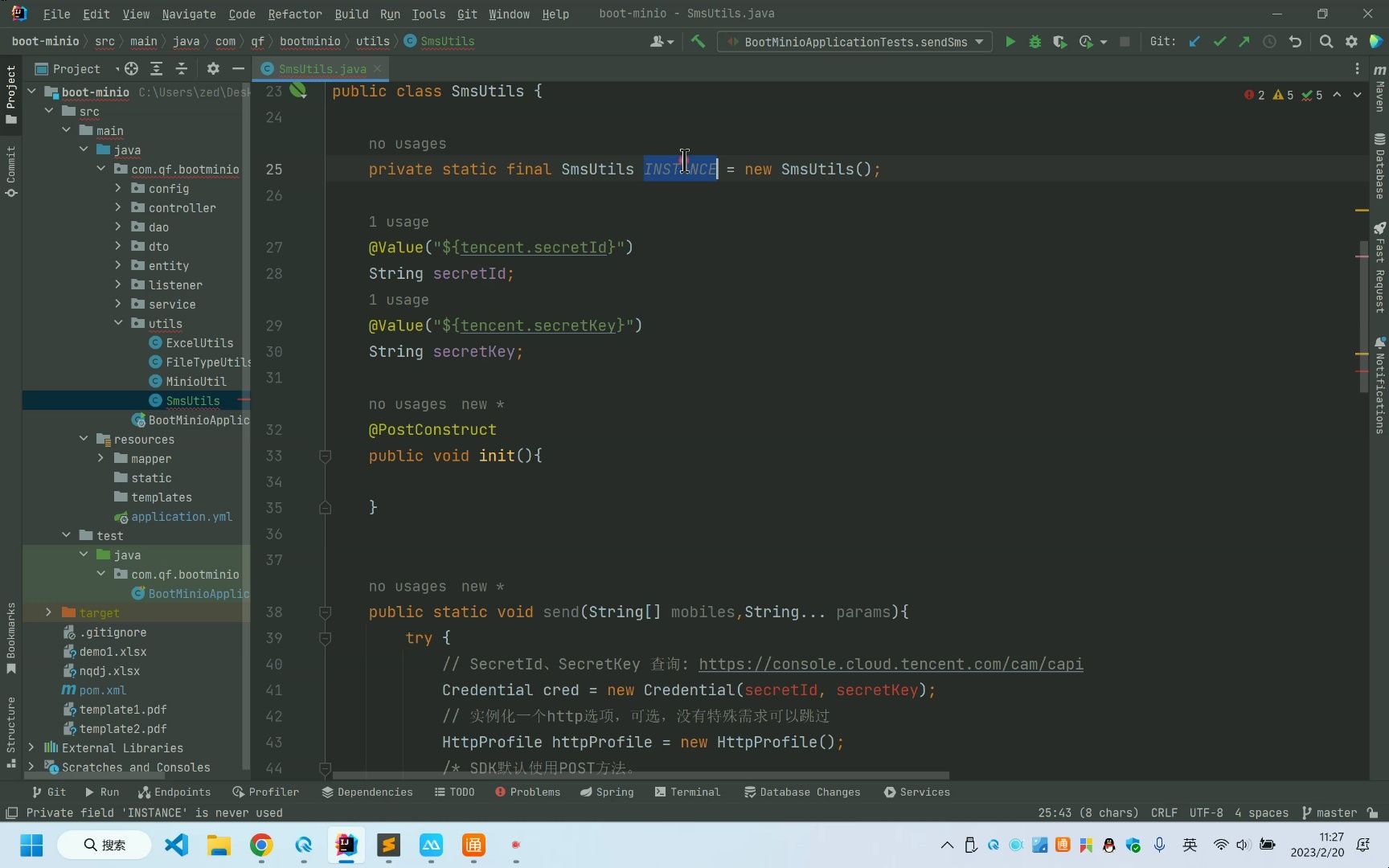Hide the Project tool window
1389x868 pixels.
click(x=238, y=69)
